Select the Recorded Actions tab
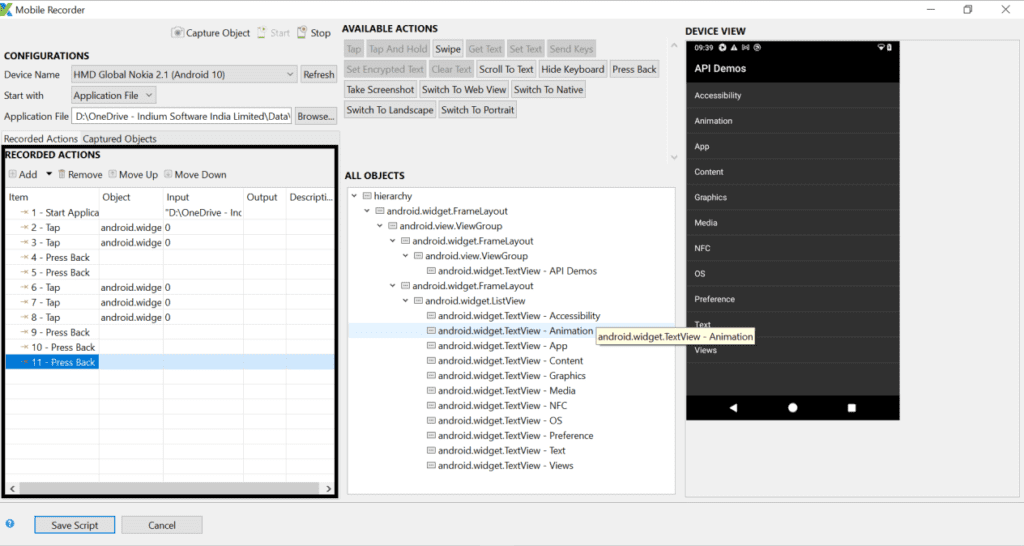Screen dimensions: 1024x546 click(40, 139)
